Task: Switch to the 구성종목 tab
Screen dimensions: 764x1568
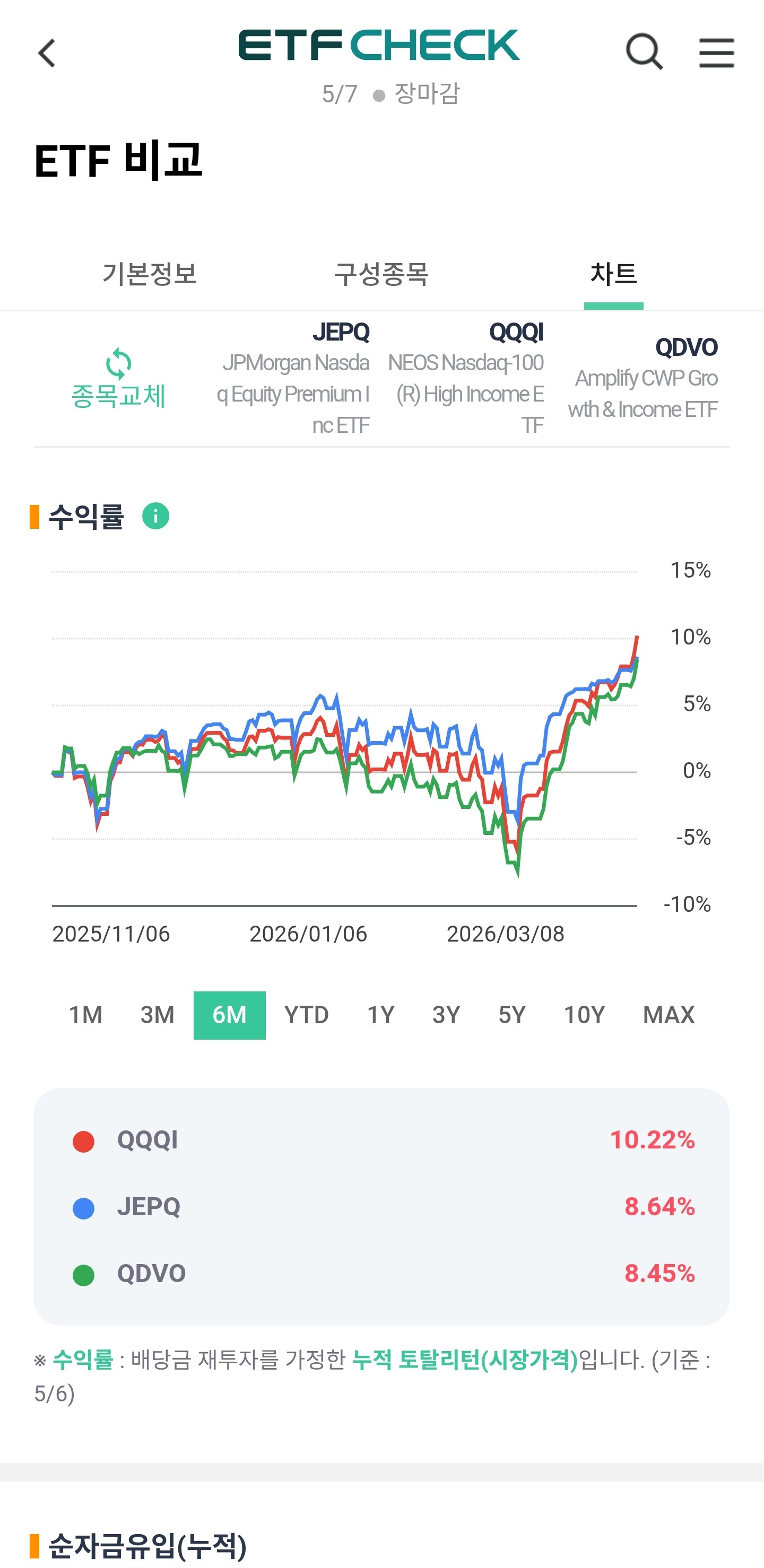Action: point(381,274)
